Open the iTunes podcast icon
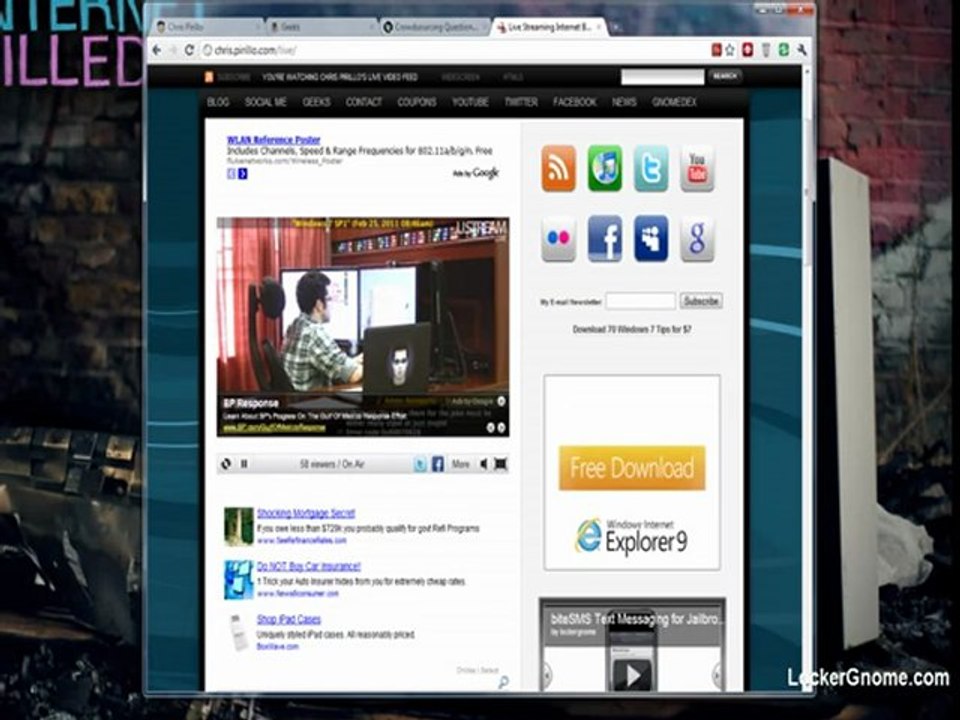Viewport: 960px width, 720px height. (605, 168)
